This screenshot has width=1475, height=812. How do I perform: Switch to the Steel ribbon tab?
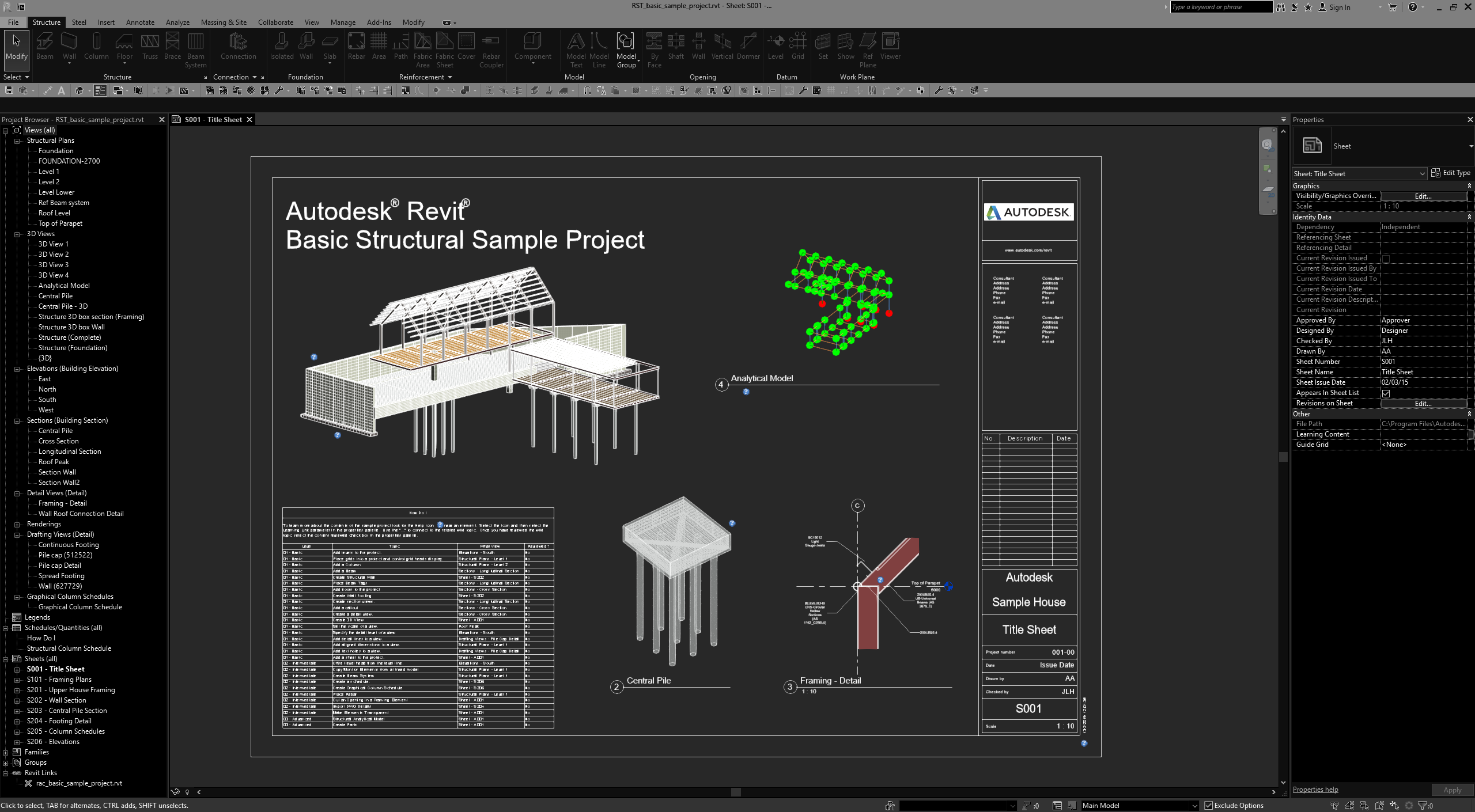click(x=79, y=22)
